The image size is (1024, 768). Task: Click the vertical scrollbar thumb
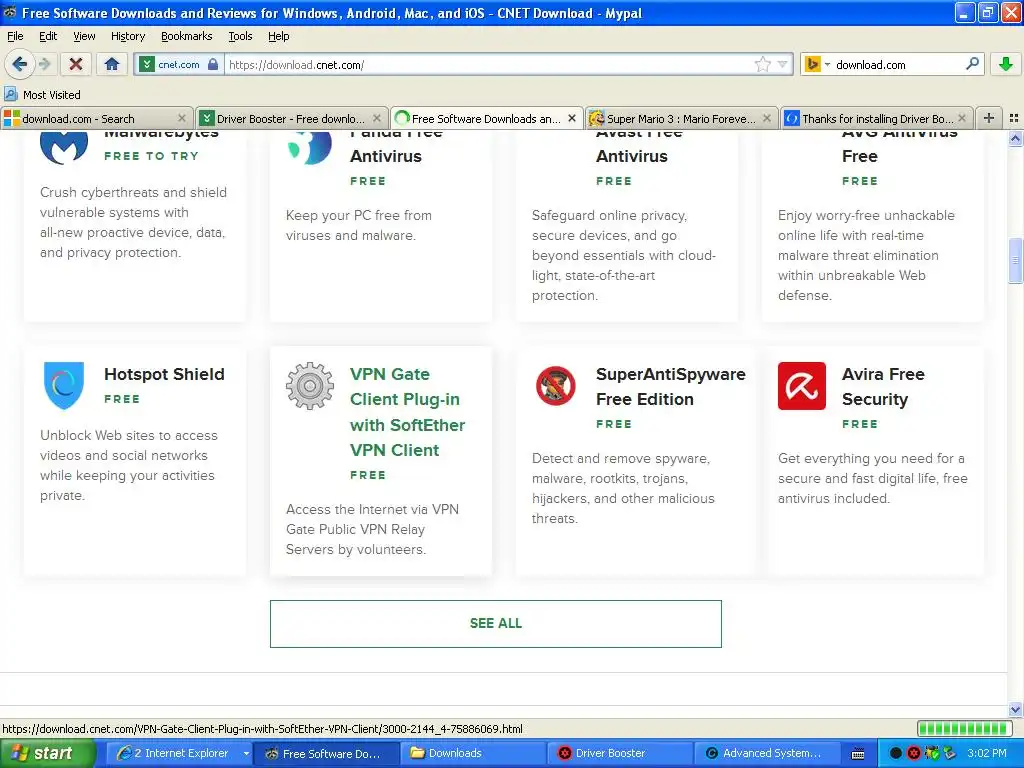pos(1015,261)
